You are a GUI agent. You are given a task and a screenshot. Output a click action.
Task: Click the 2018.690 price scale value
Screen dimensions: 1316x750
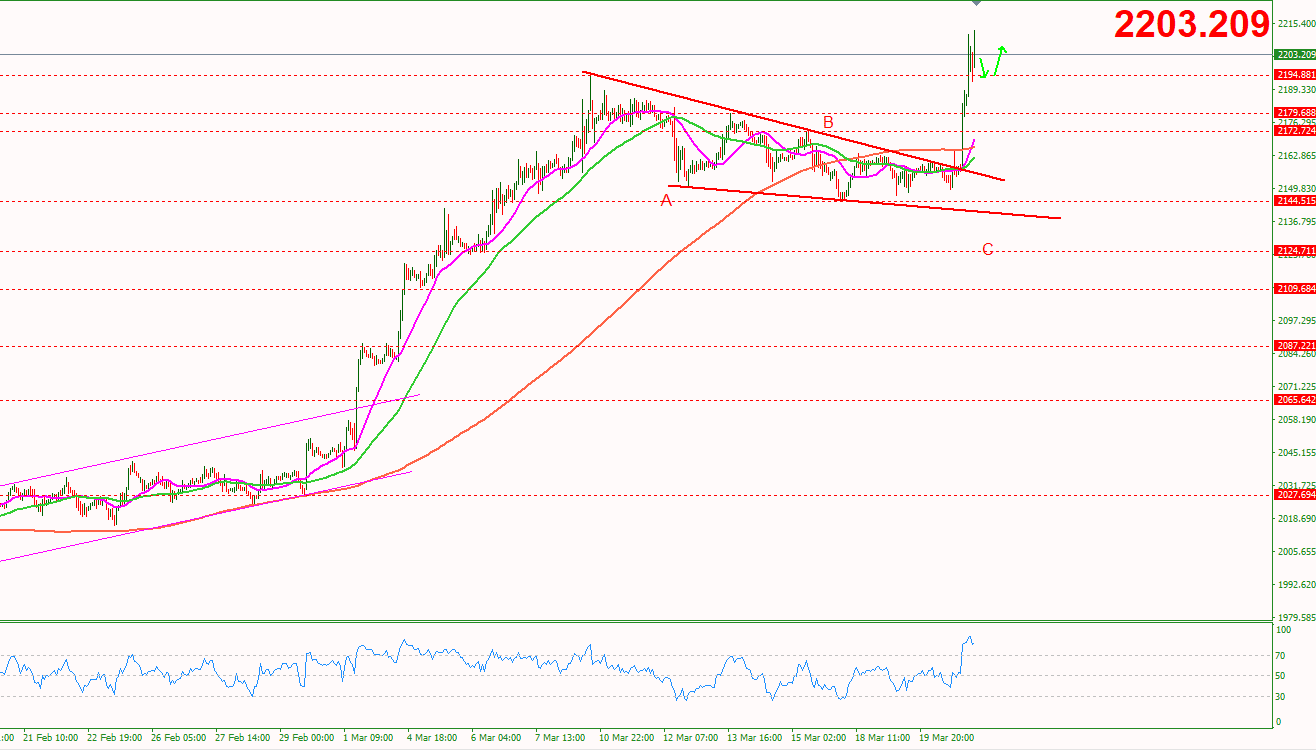click(1296, 519)
